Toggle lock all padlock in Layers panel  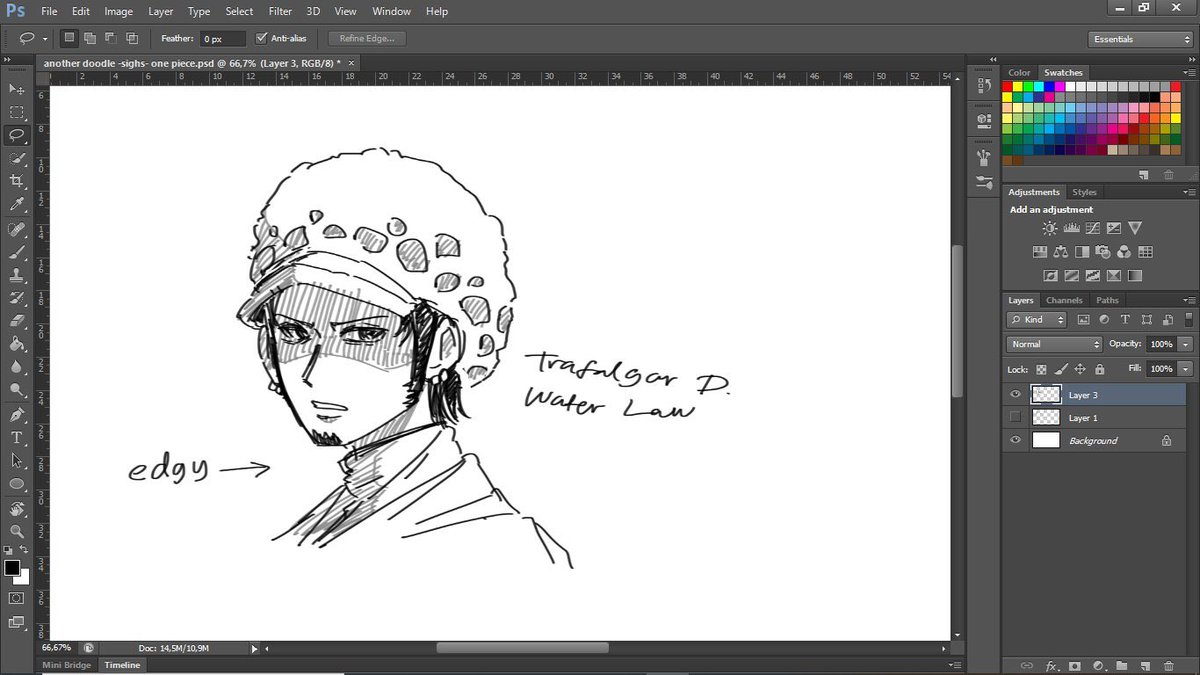pyautogui.click(x=1099, y=369)
